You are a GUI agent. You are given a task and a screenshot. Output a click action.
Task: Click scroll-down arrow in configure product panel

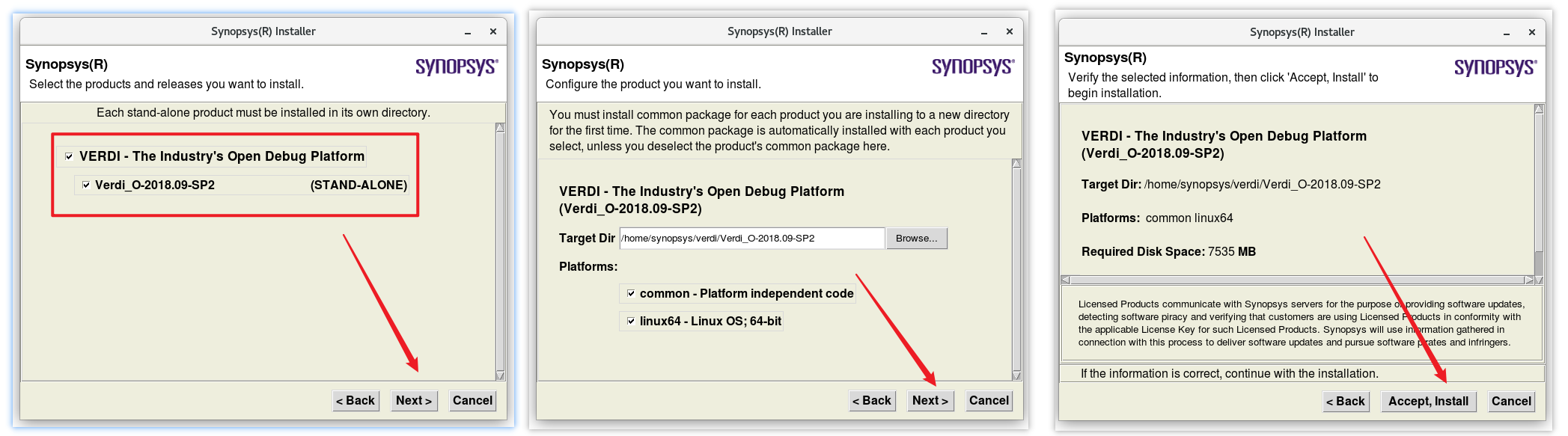pos(1016,375)
